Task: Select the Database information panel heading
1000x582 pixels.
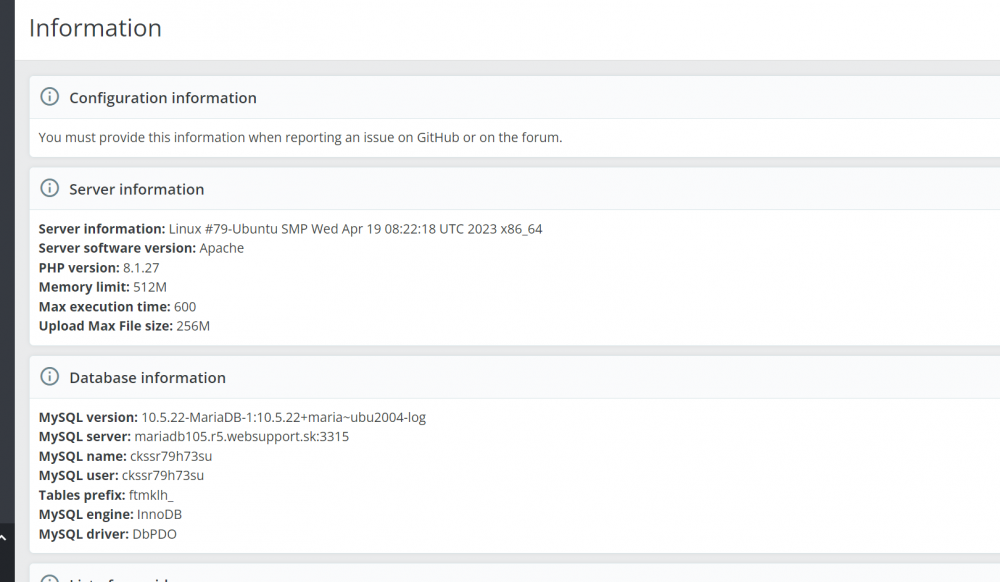Action: 147,377
